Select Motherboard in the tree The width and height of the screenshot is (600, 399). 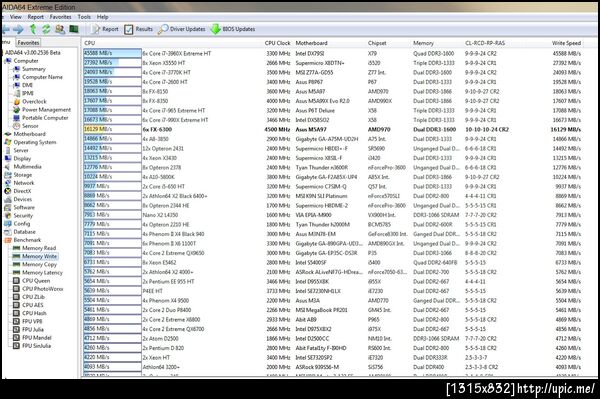[29, 134]
